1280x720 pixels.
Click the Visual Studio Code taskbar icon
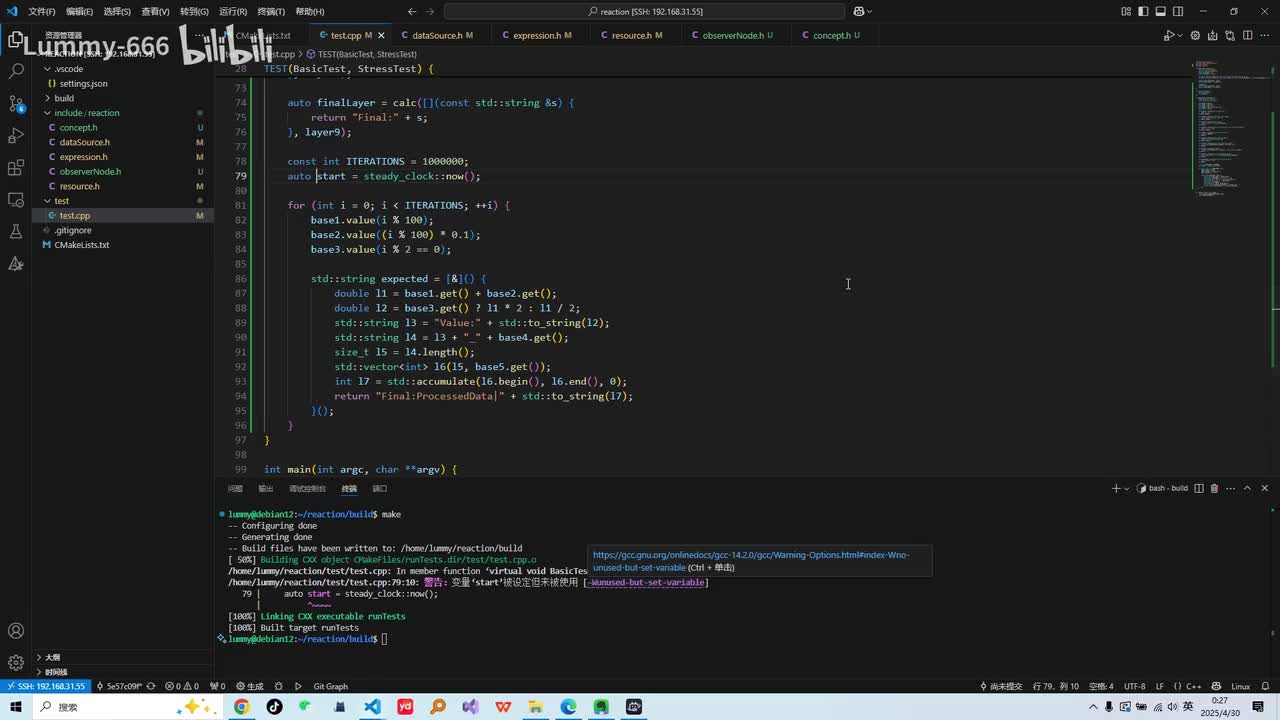point(372,706)
